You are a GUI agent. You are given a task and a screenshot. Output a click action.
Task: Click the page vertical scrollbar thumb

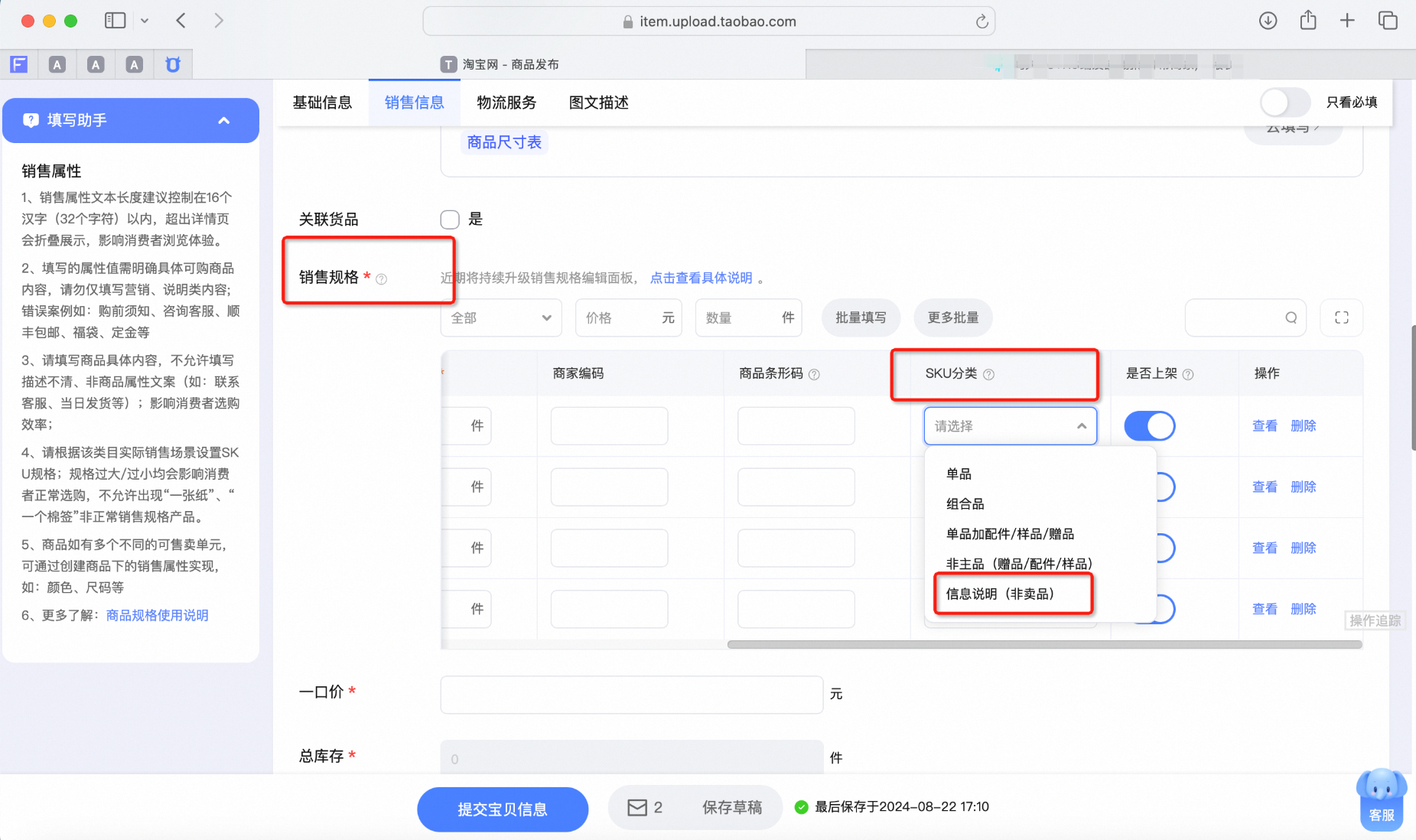(x=1413, y=388)
